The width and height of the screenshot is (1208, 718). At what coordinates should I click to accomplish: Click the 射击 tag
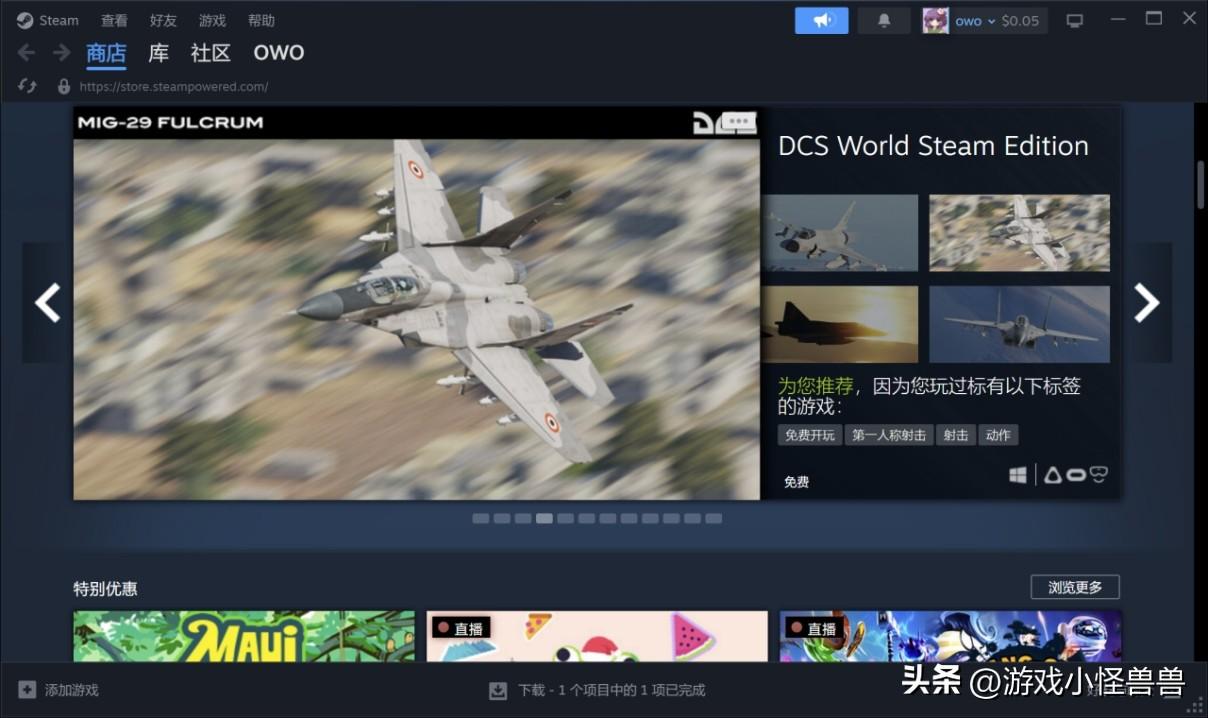coord(956,435)
